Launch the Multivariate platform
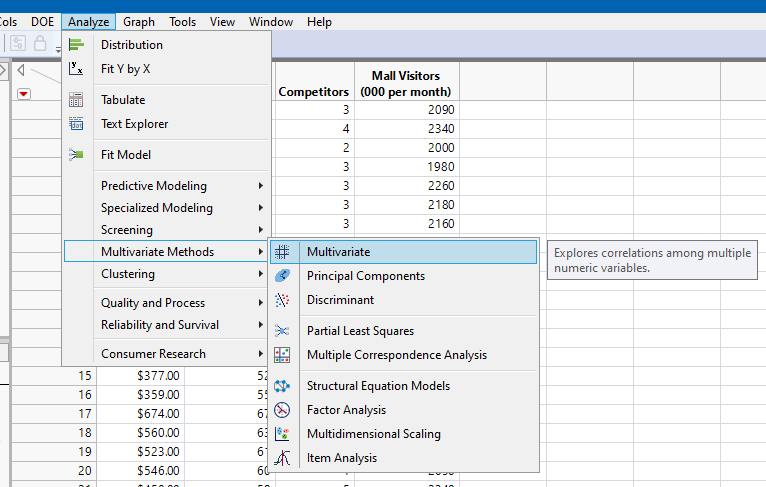 click(x=404, y=252)
